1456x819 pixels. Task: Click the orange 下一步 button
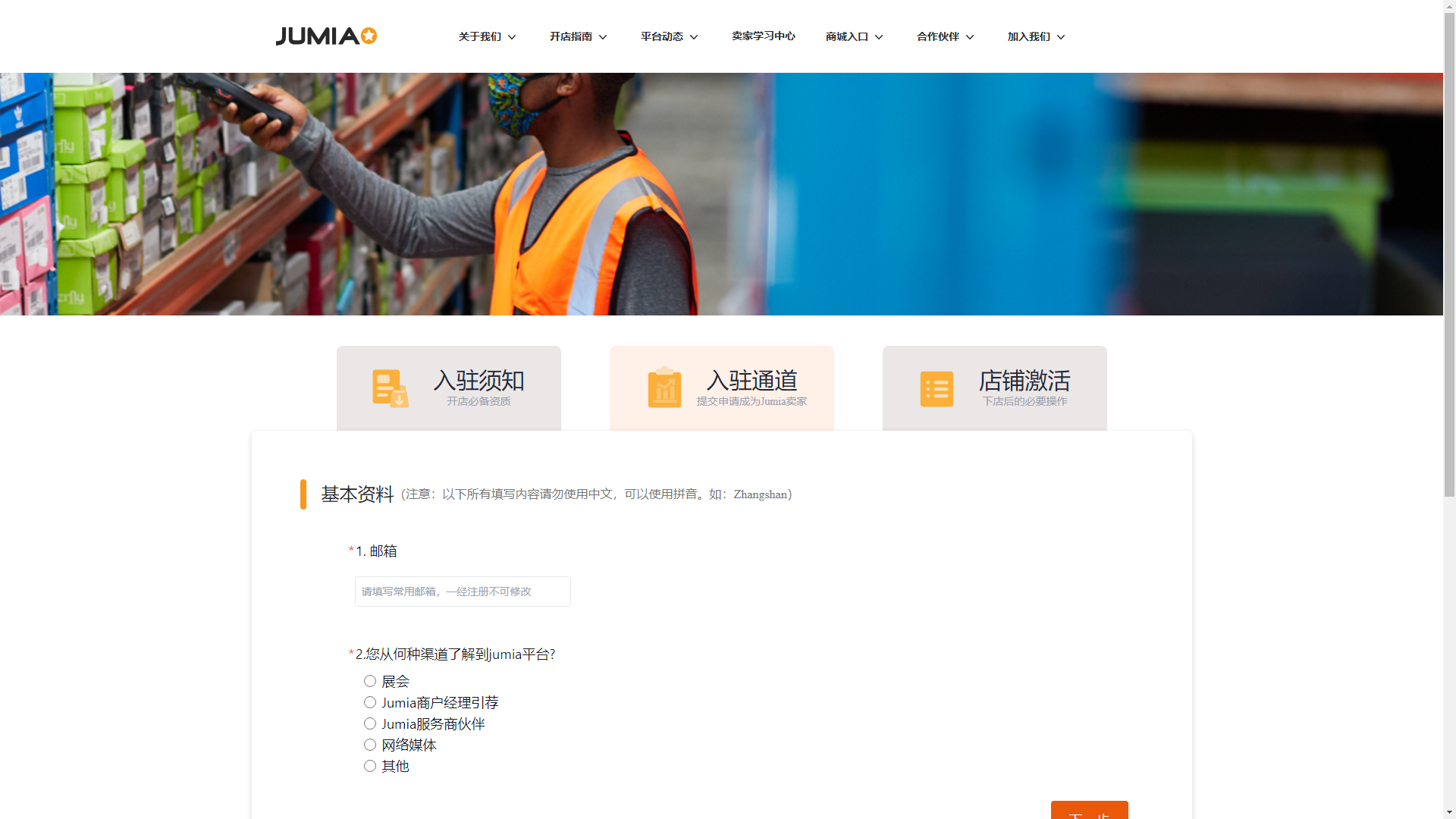click(x=1089, y=810)
